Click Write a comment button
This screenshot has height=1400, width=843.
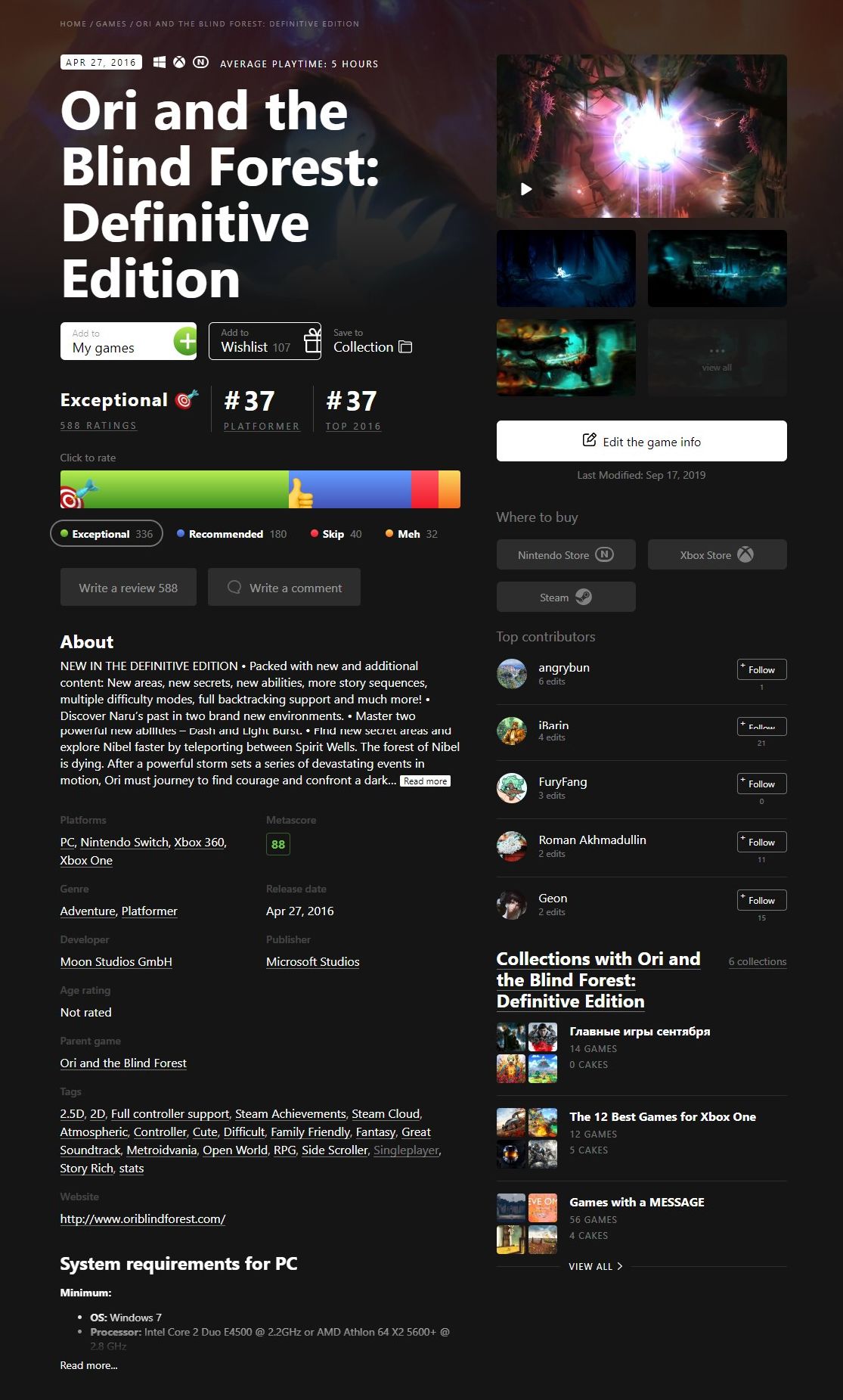[x=284, y=587]
